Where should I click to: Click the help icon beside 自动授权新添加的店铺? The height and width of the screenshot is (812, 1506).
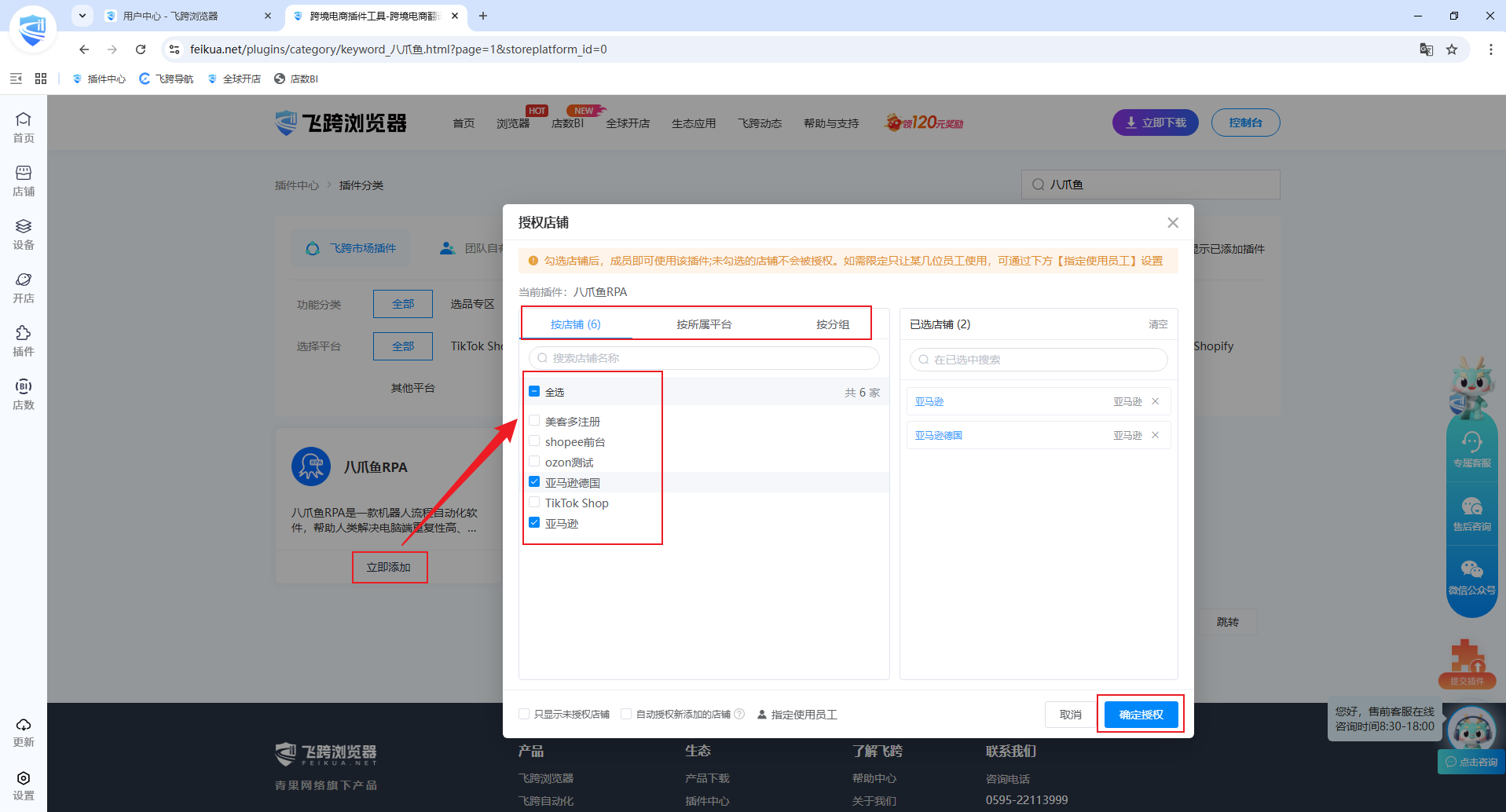(739, 714)
